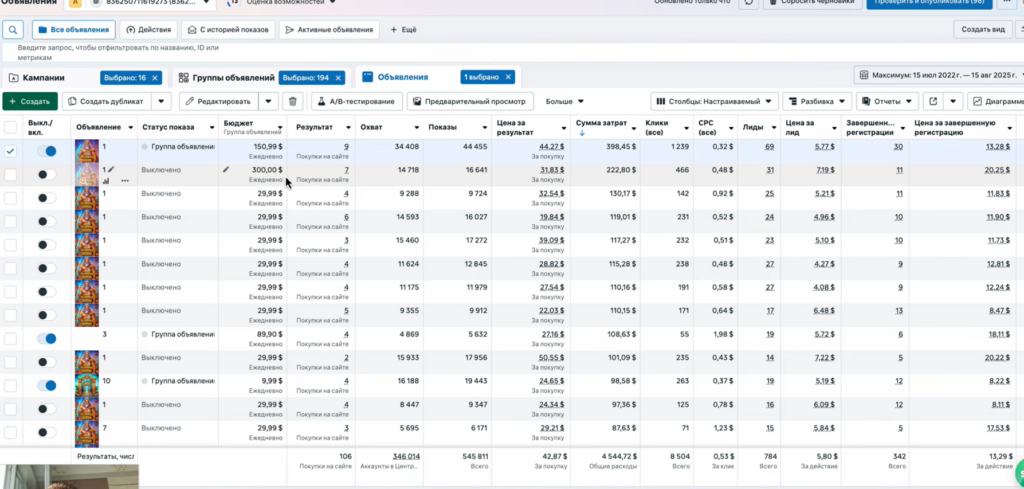Open the Разбивка dropdown
This screenshot has height=489, width=1024.
(x=817, y=101)
